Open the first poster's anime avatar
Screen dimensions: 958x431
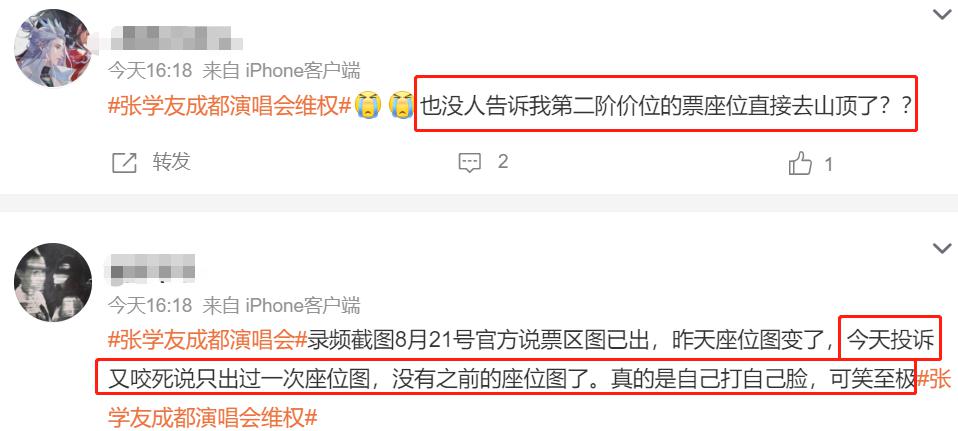pyautogui.click(x=53, y=48)
